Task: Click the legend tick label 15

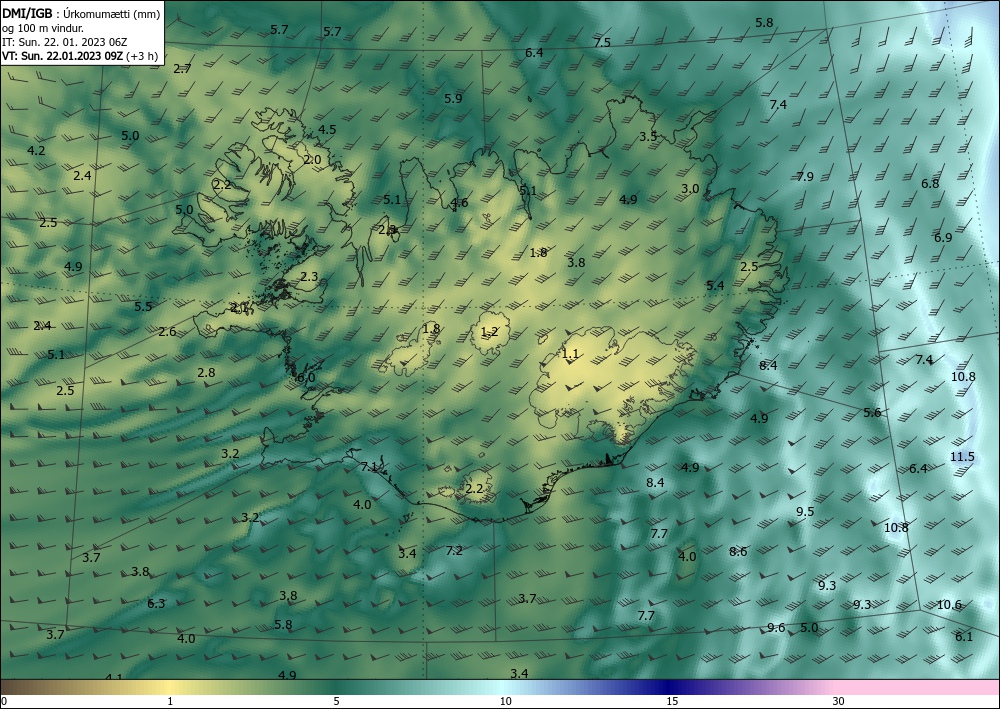Action: pos(672,702)
